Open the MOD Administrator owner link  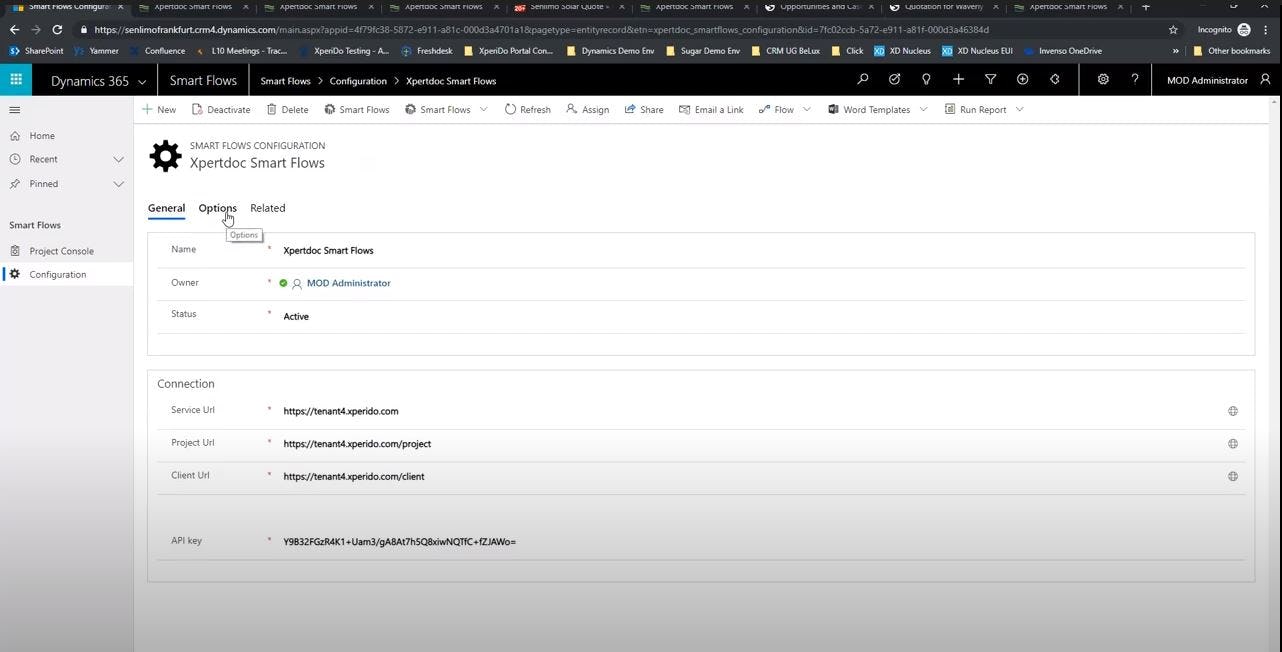(x=348, y=283)
